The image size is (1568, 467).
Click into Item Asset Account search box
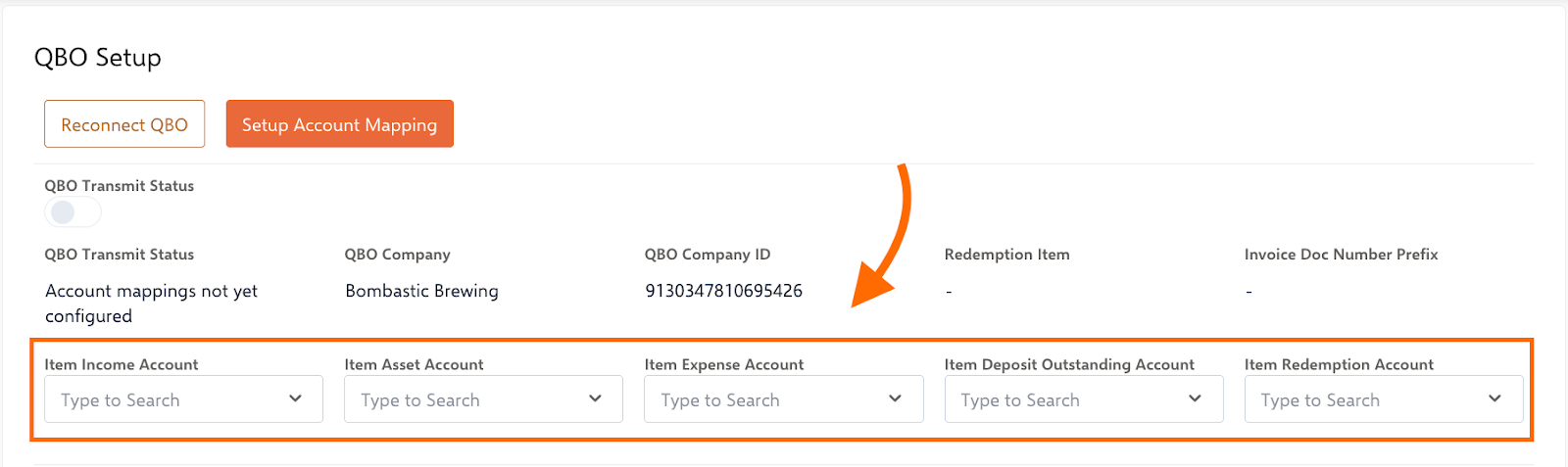coord(457,399)
